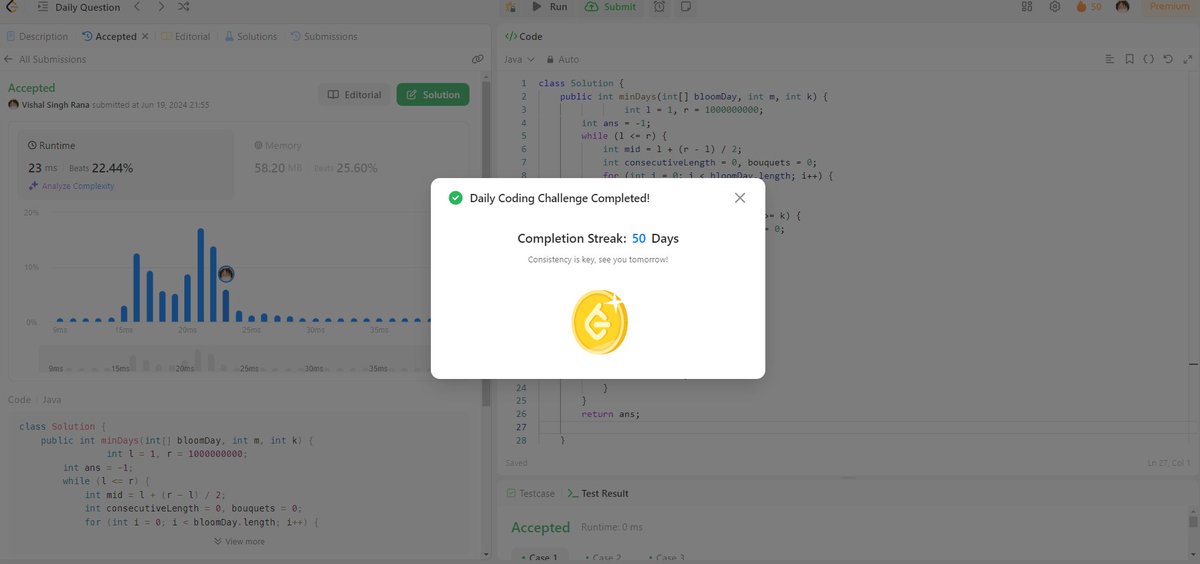Open the alarm clock timer icon

click(660, 7)
